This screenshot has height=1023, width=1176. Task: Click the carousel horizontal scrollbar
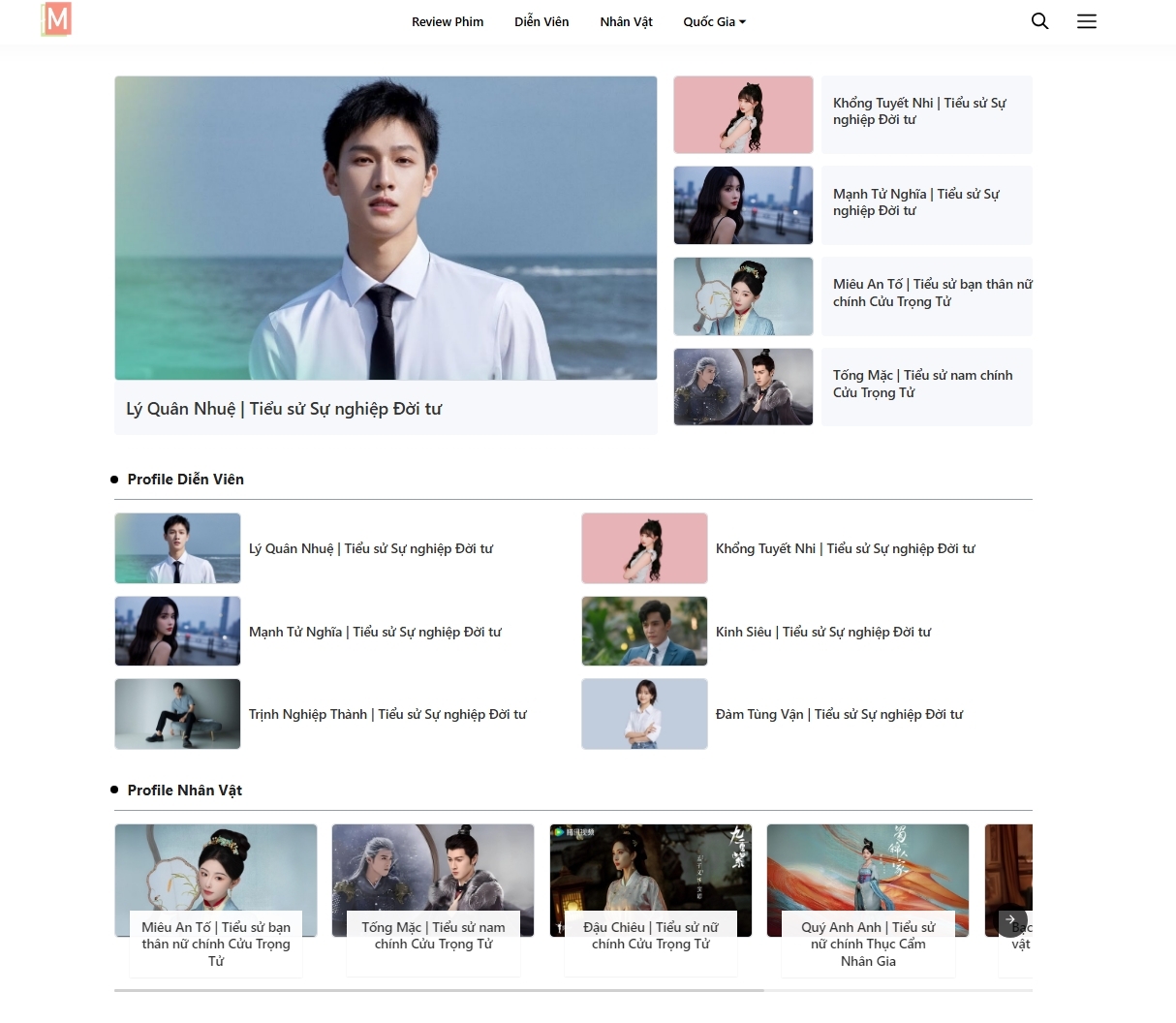pos(439,990)
